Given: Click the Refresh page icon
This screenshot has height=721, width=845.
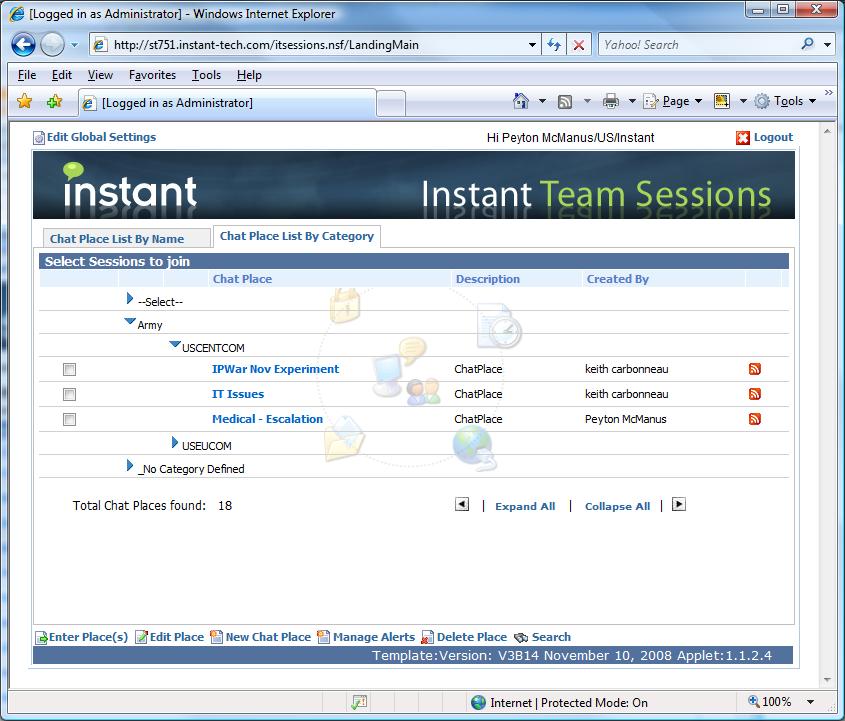Looking at the screenshot, I should coord(553,45).
